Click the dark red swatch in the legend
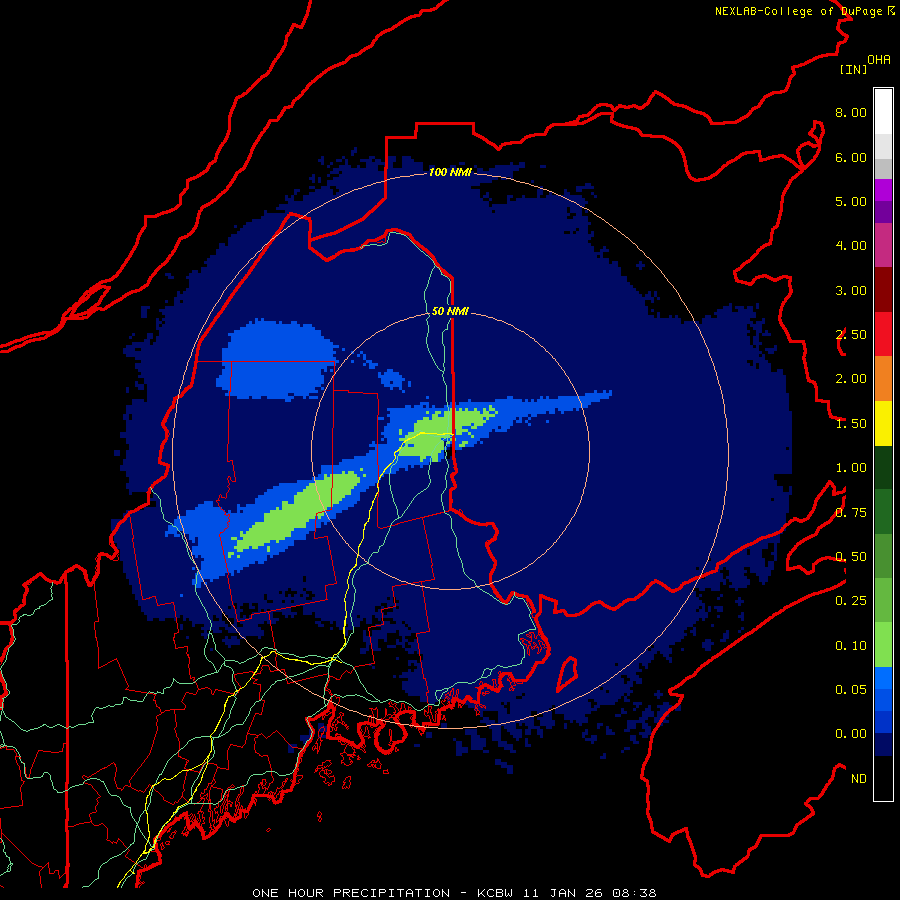900x900 pixels. pyautogui.click(x=883, y=290)
